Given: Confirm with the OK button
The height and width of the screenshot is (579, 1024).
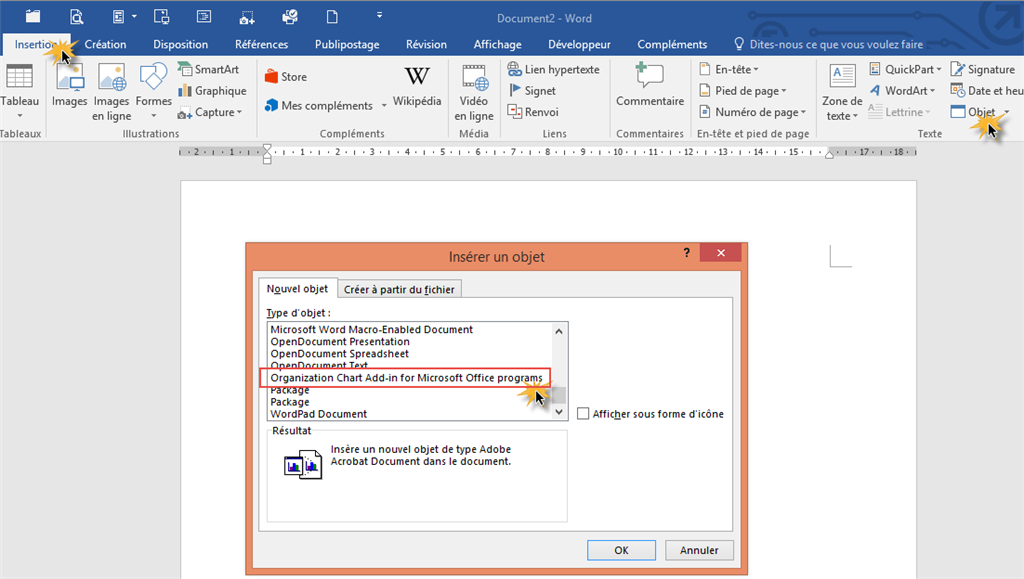Looking at the screenshot, I should coord(621,550).
